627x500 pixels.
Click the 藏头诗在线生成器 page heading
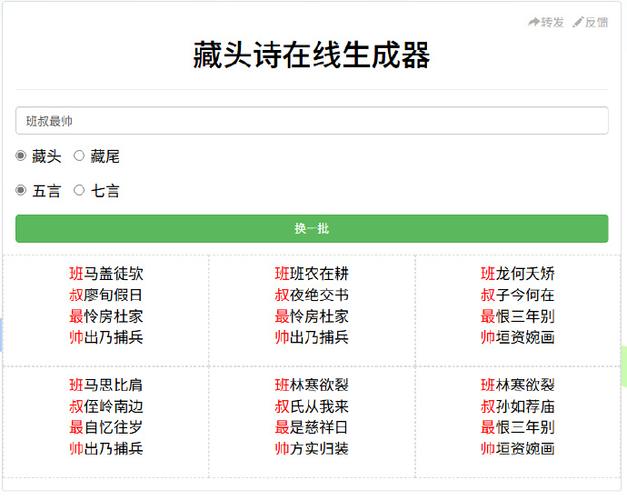[x=311, y=56]
